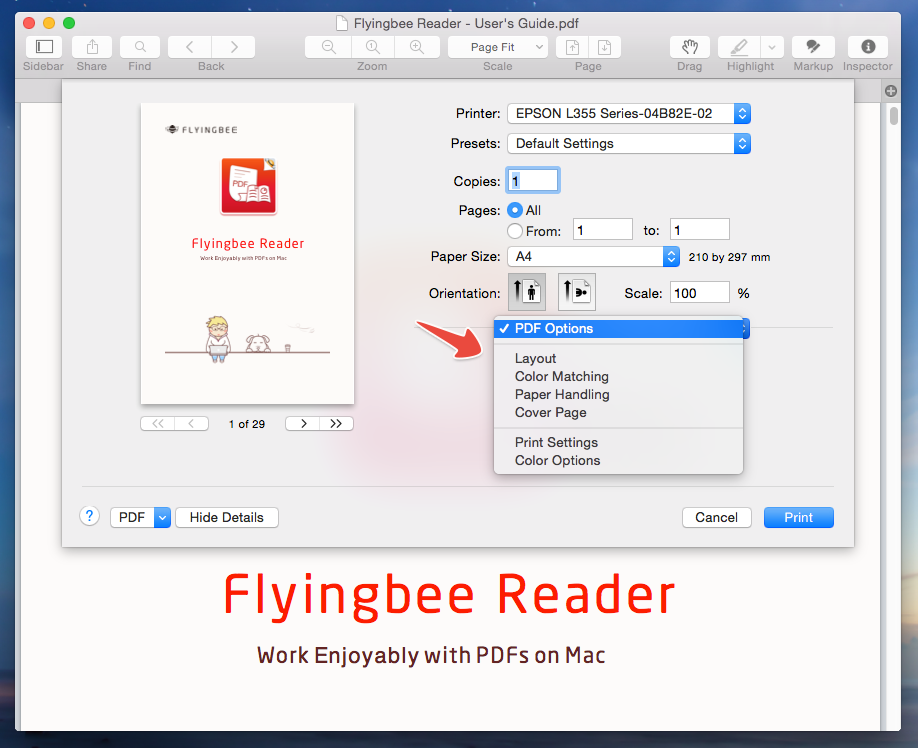918x748 pixels.
Task: Choose Print Settings from the menu
Action: (x=618, y=442)
